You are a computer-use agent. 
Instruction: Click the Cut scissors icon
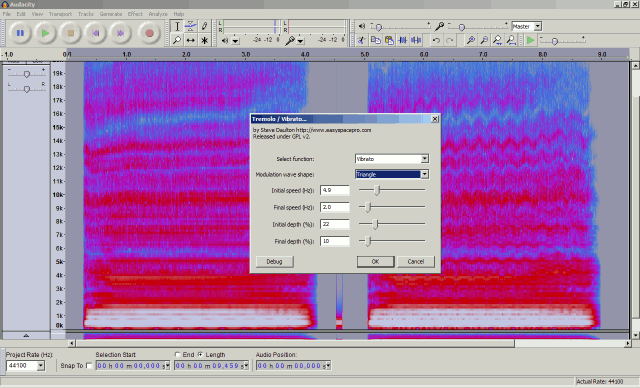click(x=362, y=40)
